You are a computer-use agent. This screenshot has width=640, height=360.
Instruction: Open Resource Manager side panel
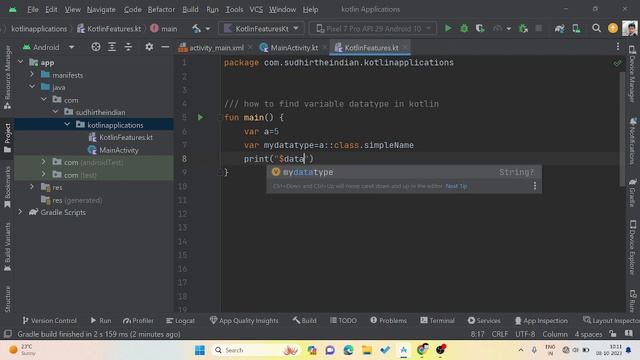7,77
